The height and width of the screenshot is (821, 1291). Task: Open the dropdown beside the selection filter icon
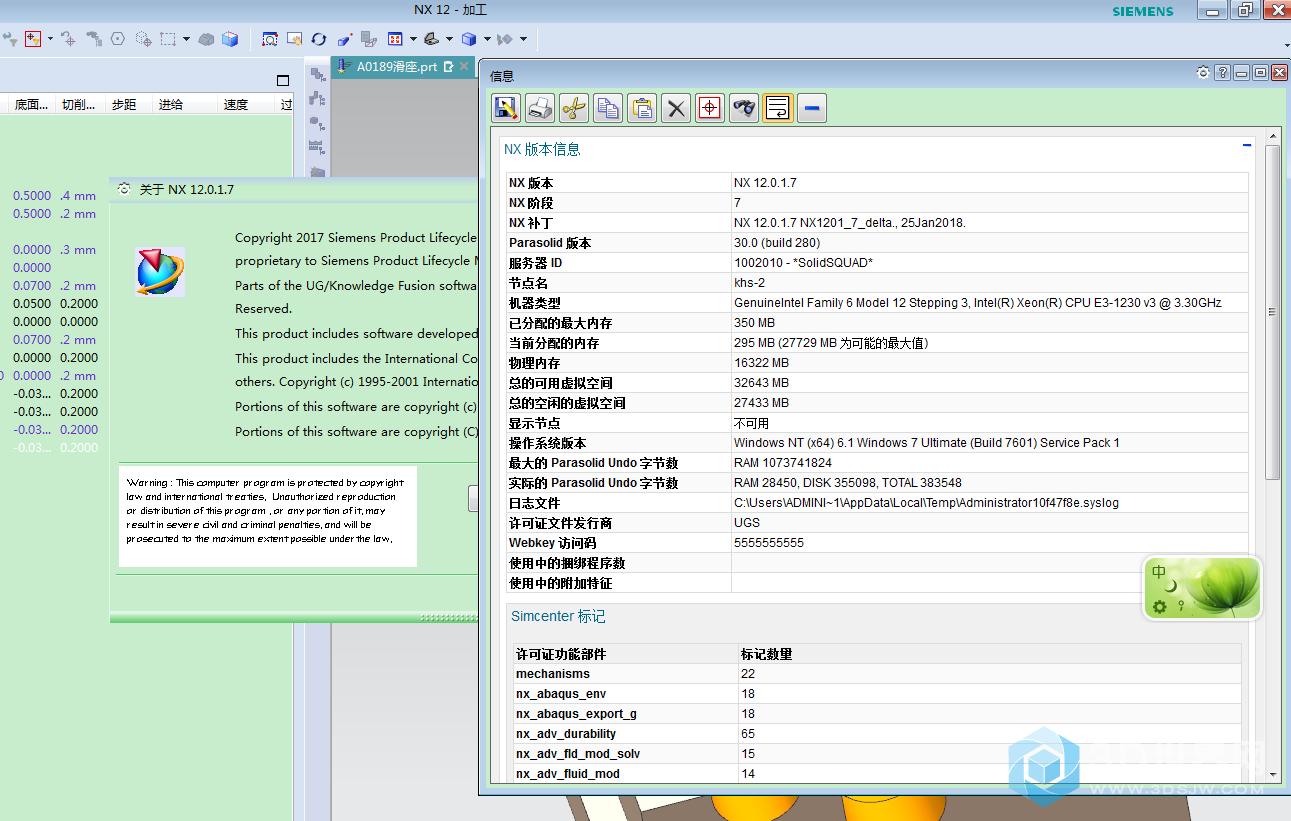49,39
